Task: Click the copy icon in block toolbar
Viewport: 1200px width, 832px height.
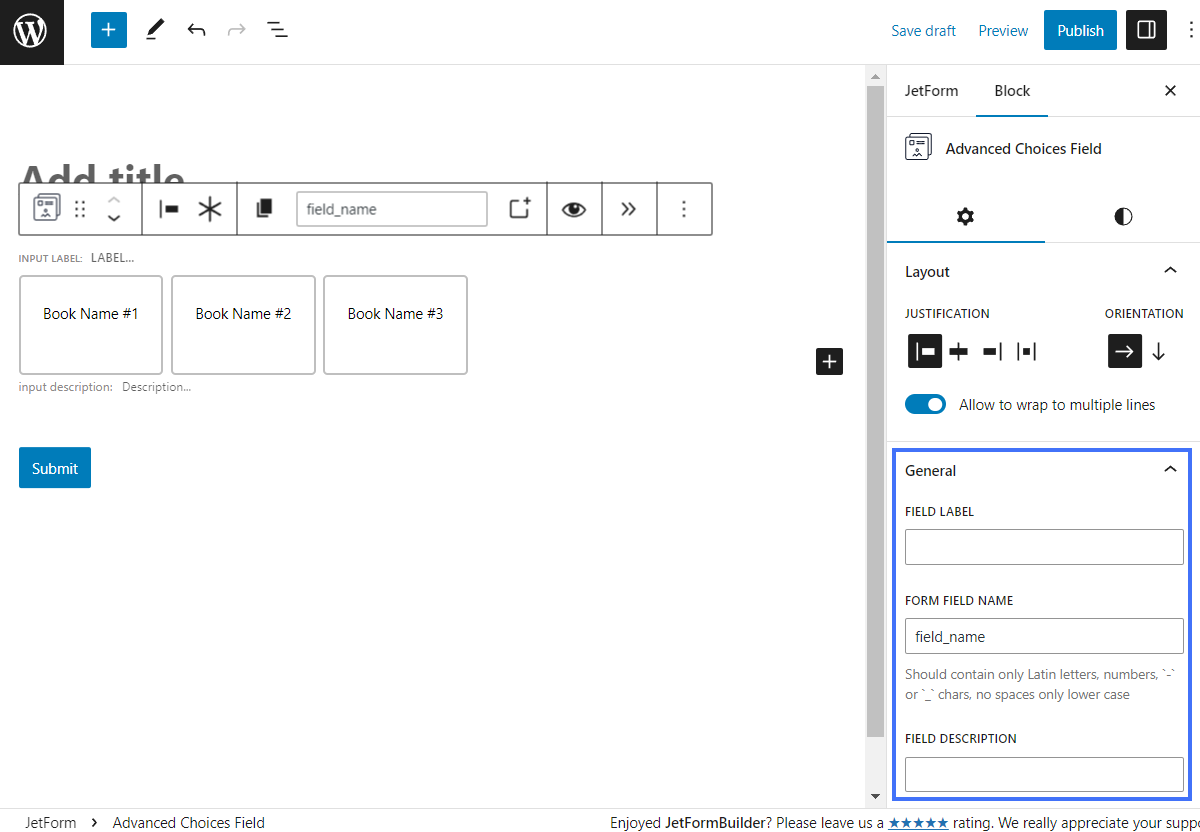Action: (x=264, y=209)
